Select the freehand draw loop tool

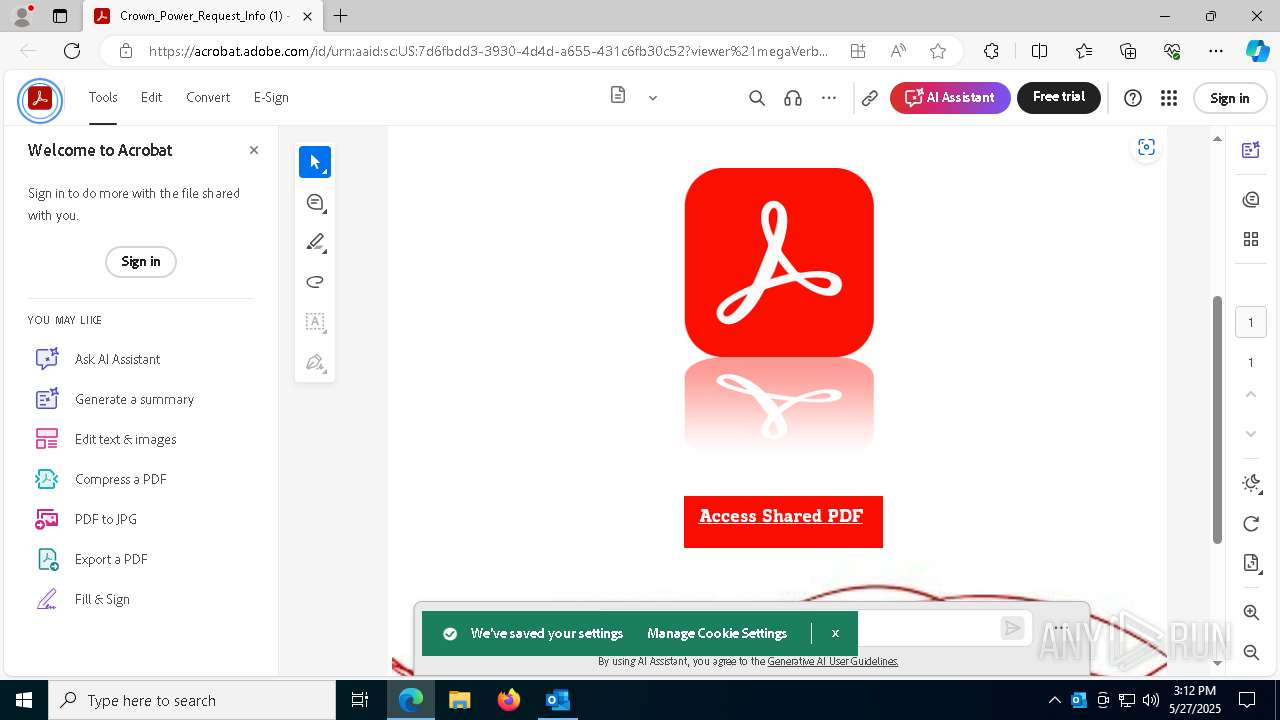(x=315, y=282)
